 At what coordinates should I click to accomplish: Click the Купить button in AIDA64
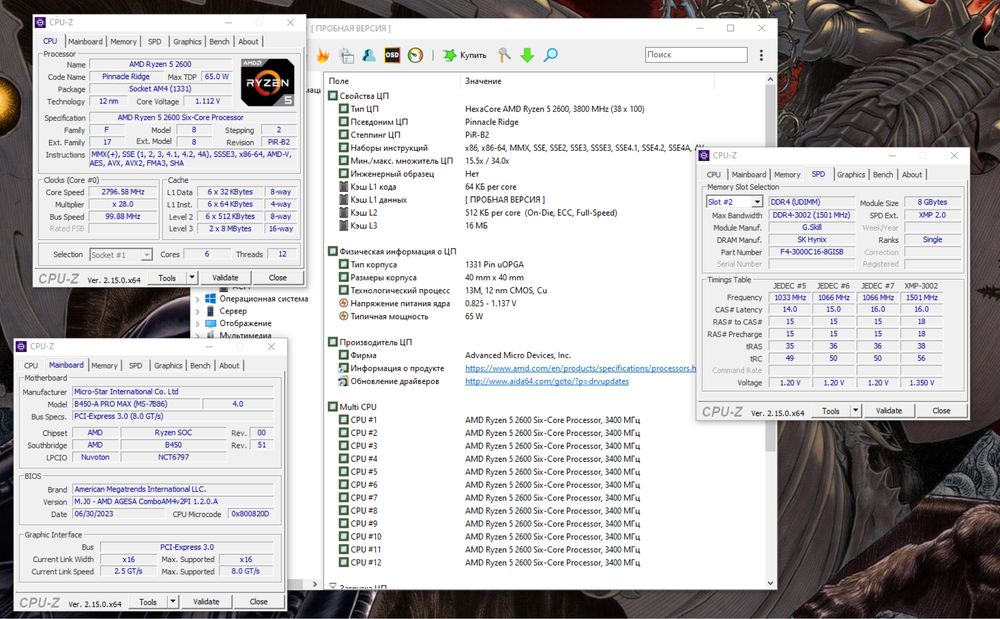(465, 55)
